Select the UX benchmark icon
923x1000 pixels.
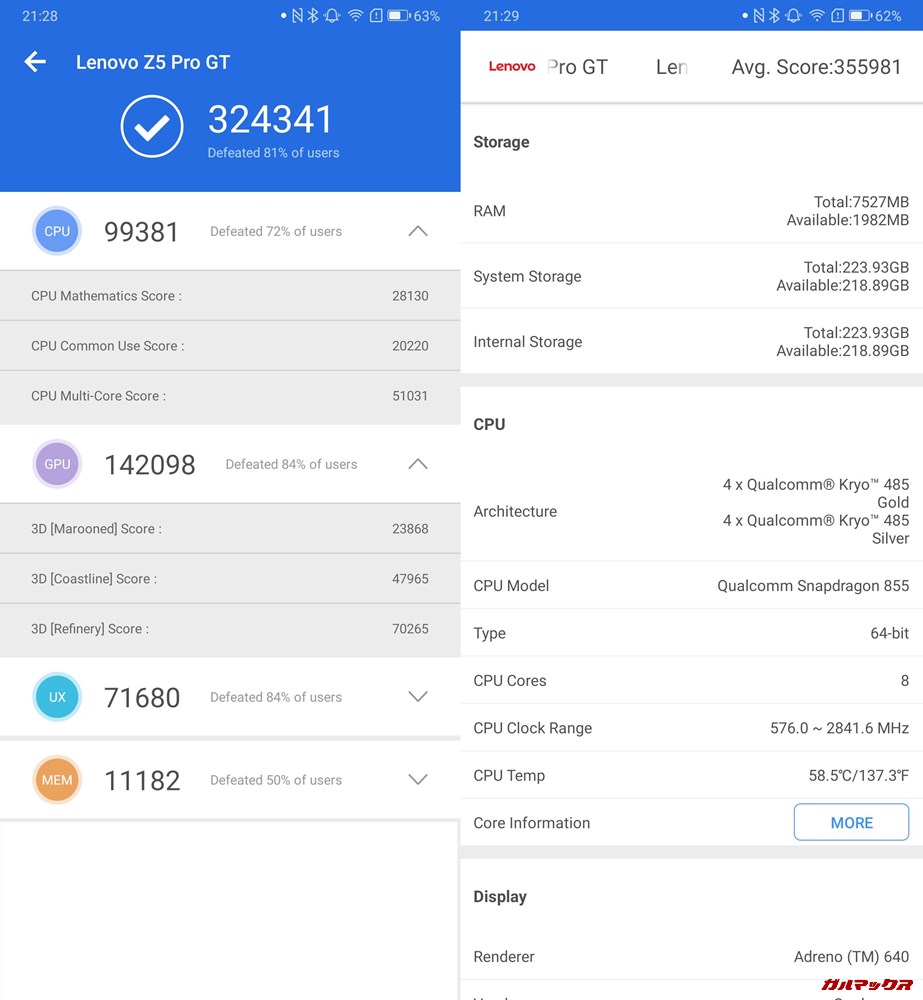pos(57,697)
